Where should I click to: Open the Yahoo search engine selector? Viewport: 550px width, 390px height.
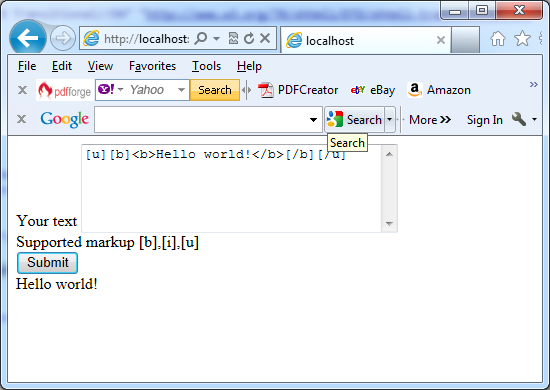tap(110, 89)
